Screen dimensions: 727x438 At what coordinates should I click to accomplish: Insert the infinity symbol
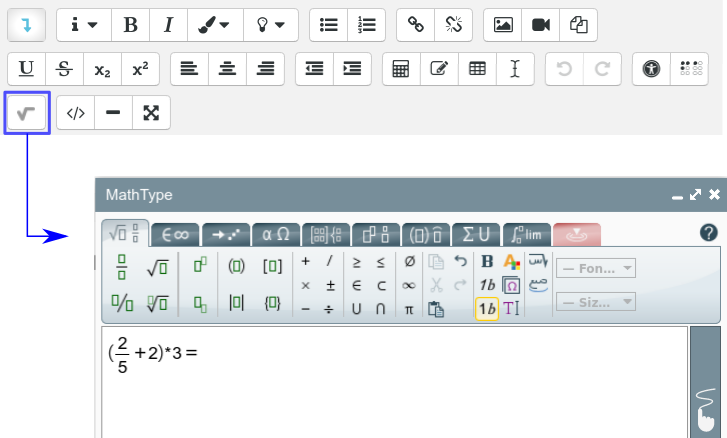tap(409, 285)
